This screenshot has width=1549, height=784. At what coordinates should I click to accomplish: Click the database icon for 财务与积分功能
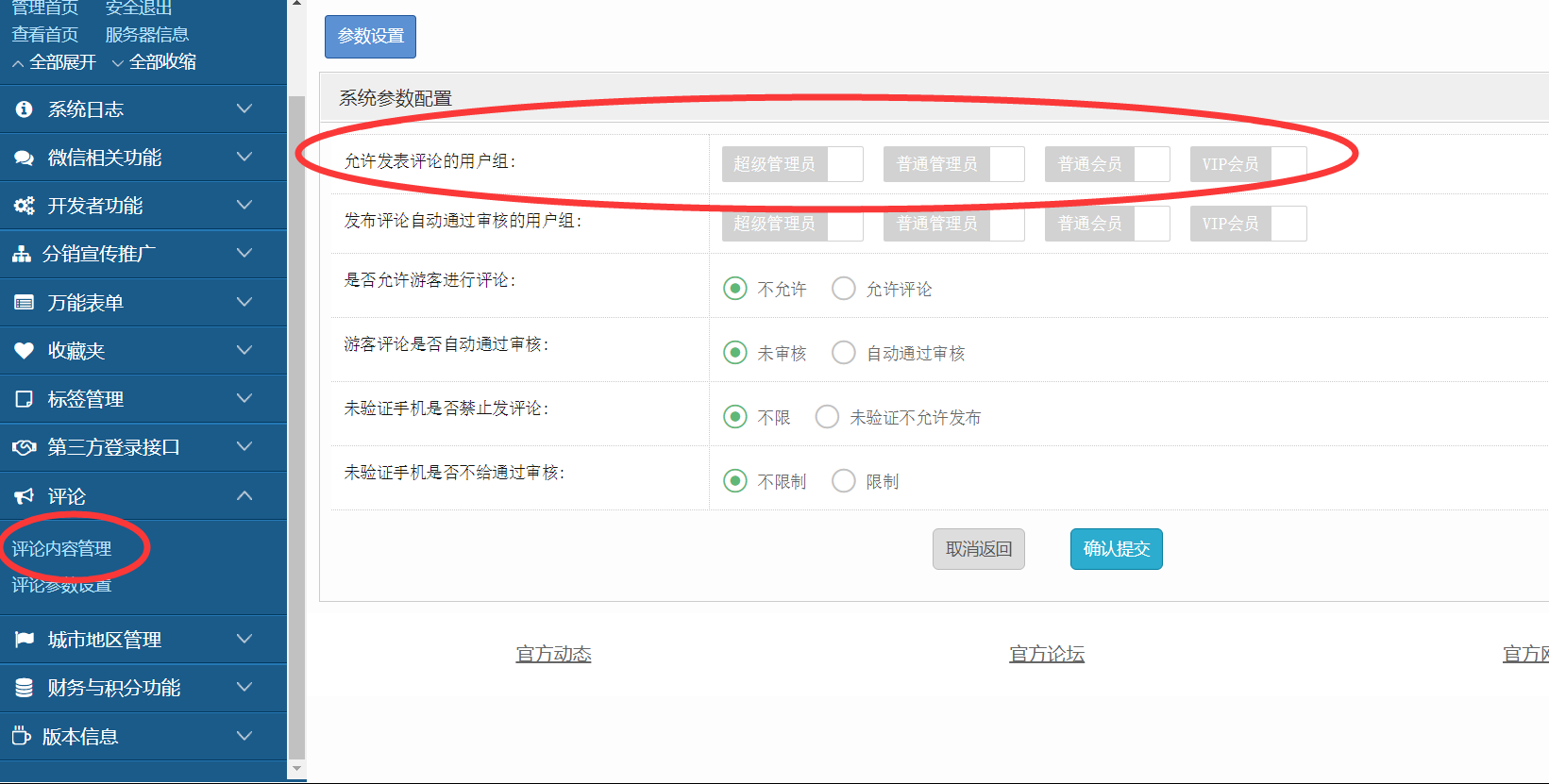[x=25, y=688]
